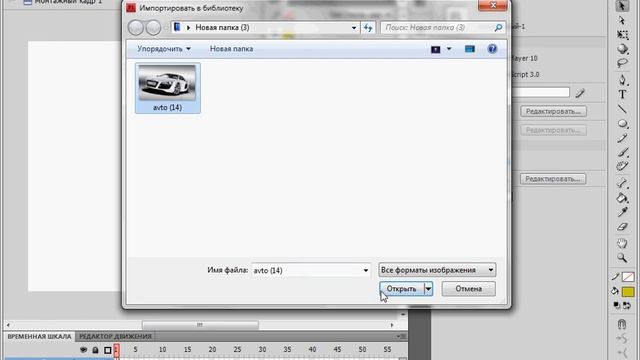Click the Имя файла text field
The image size is (640, 360).
click(306, 270)
